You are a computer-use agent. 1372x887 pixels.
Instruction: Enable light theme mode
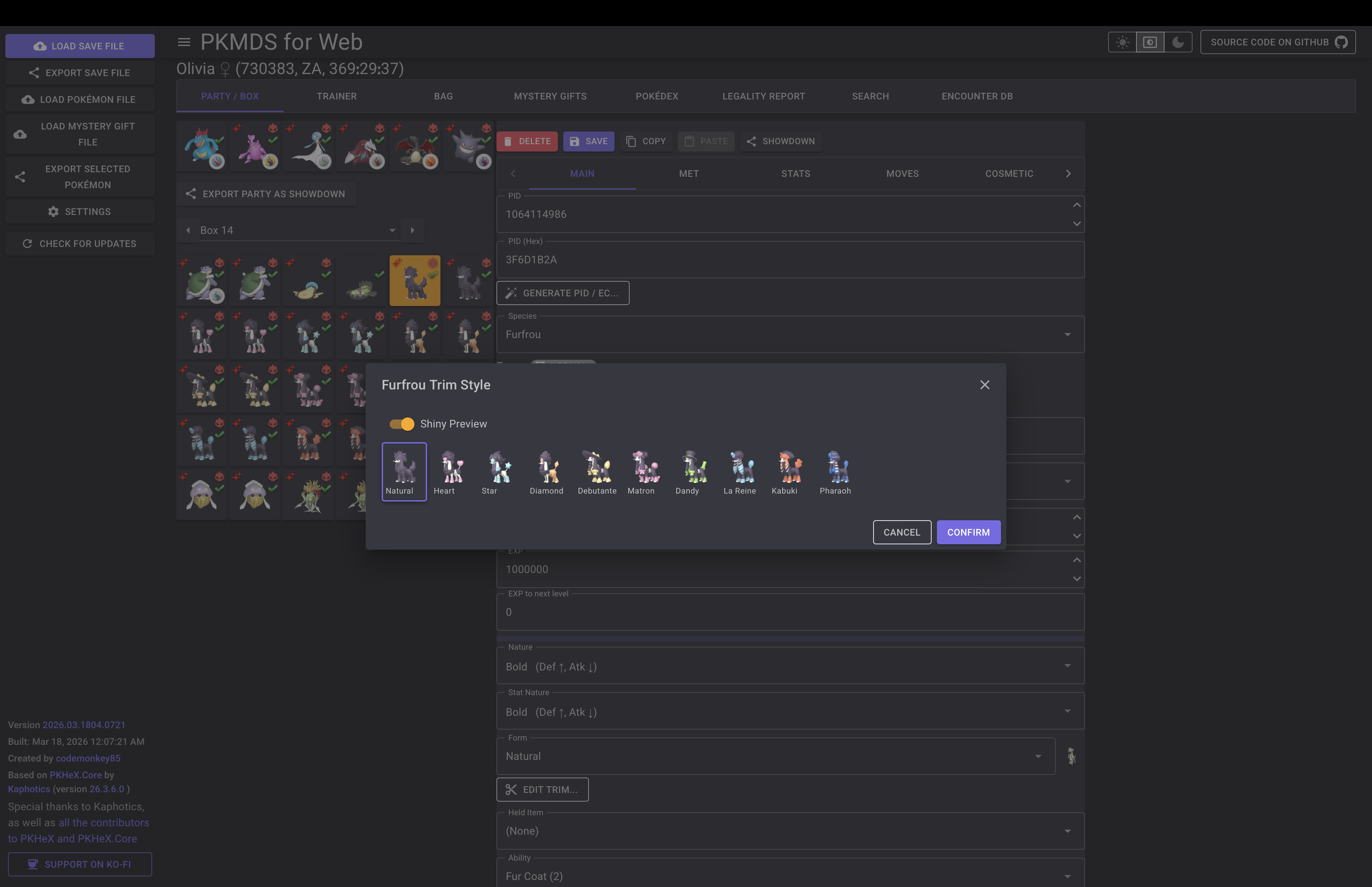click(1122, 42)
